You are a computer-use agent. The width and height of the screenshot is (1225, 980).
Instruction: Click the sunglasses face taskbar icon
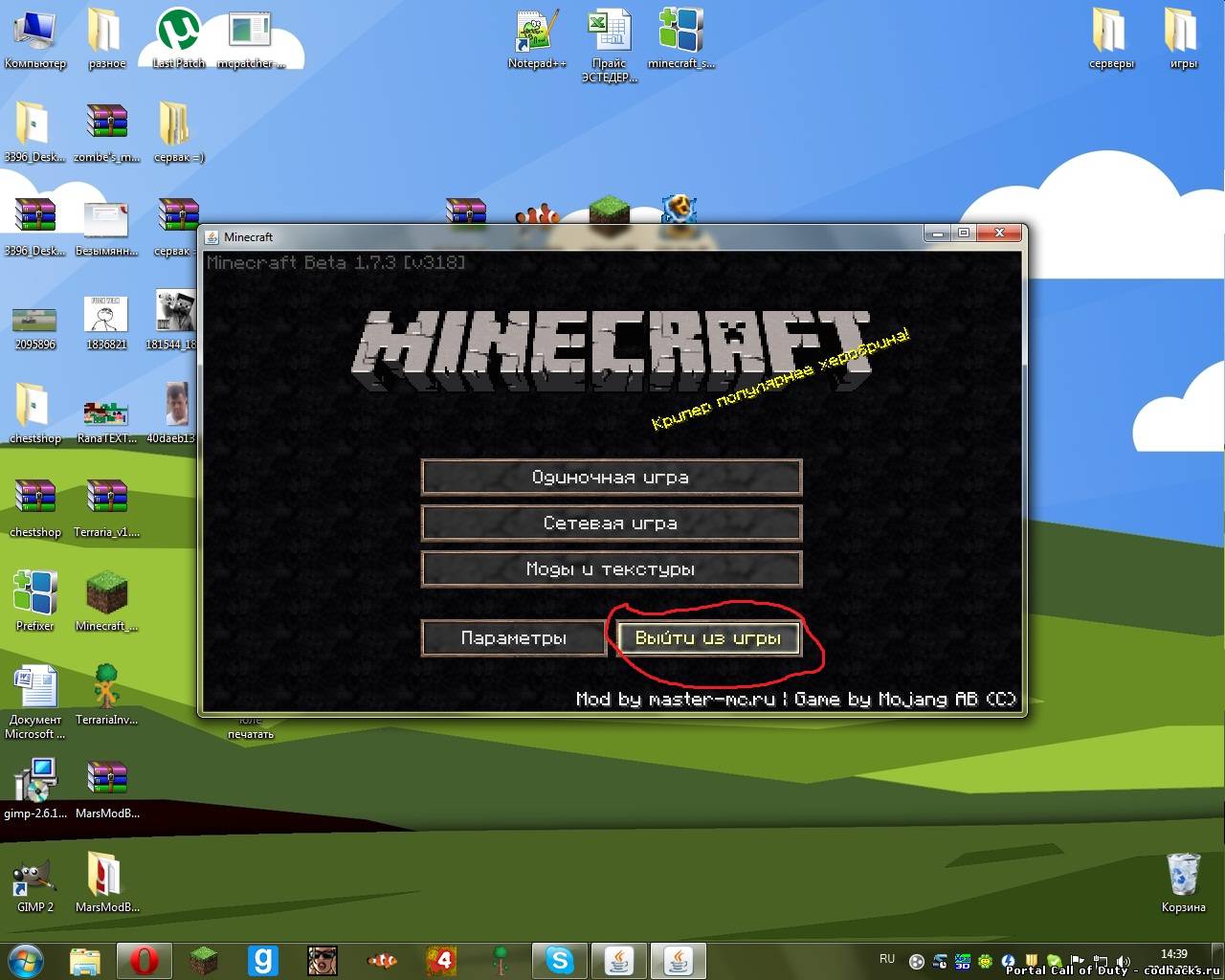click(x=323, y=961)
